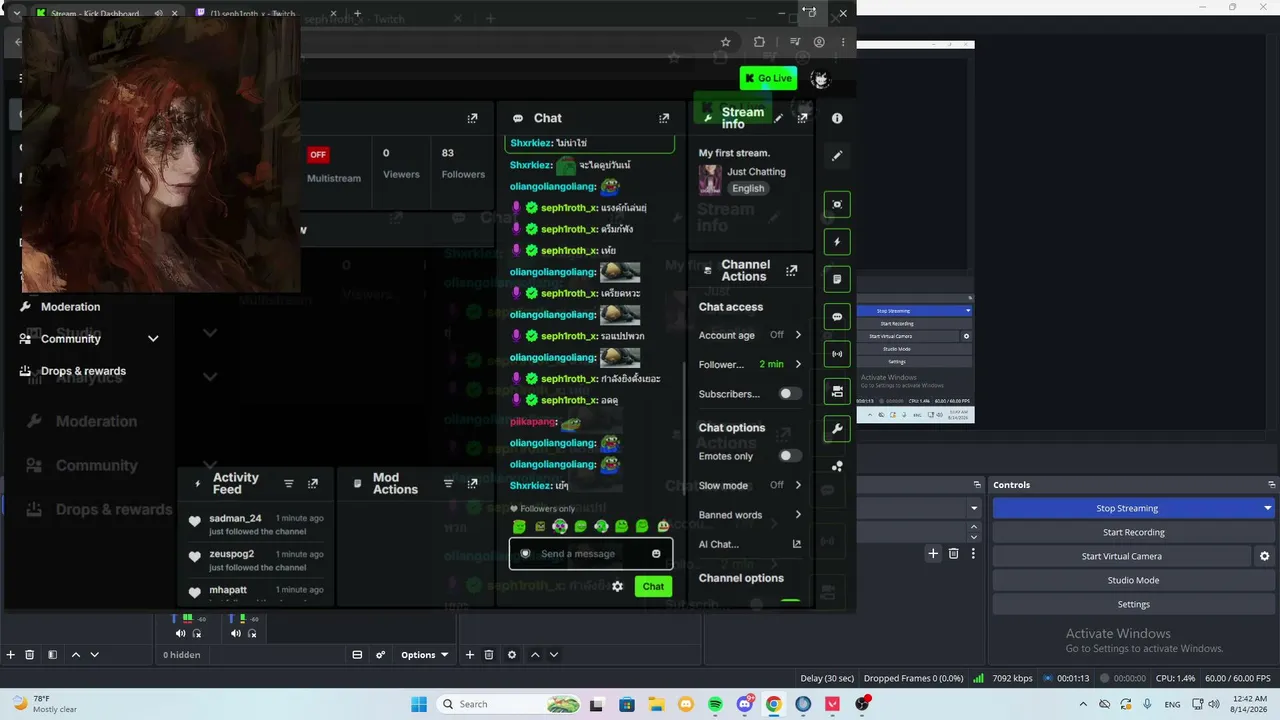Pop out the Activity Feed panel

click(x=313, y=484)
